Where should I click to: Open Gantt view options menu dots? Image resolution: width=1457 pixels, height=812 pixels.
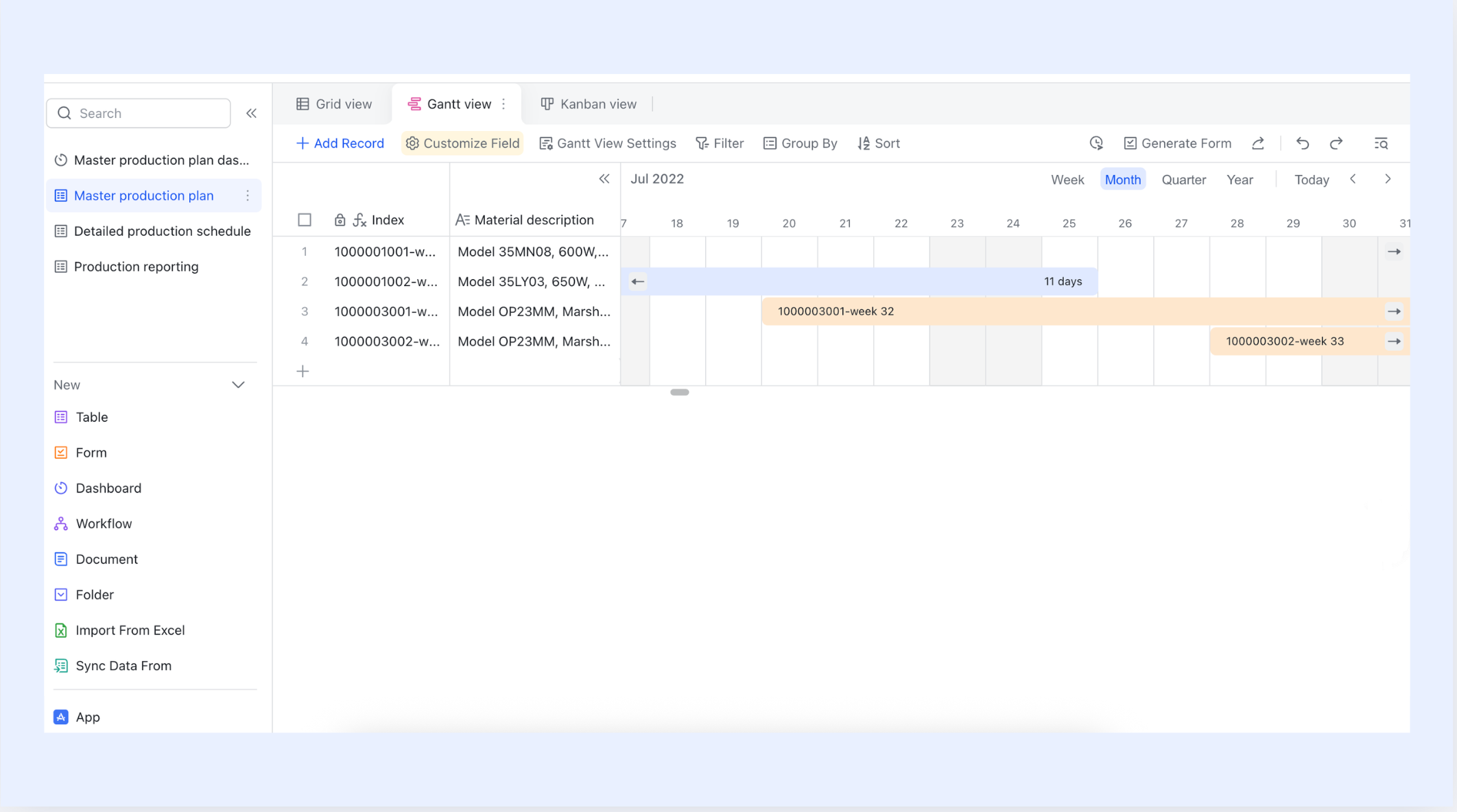tap(504, 104)
